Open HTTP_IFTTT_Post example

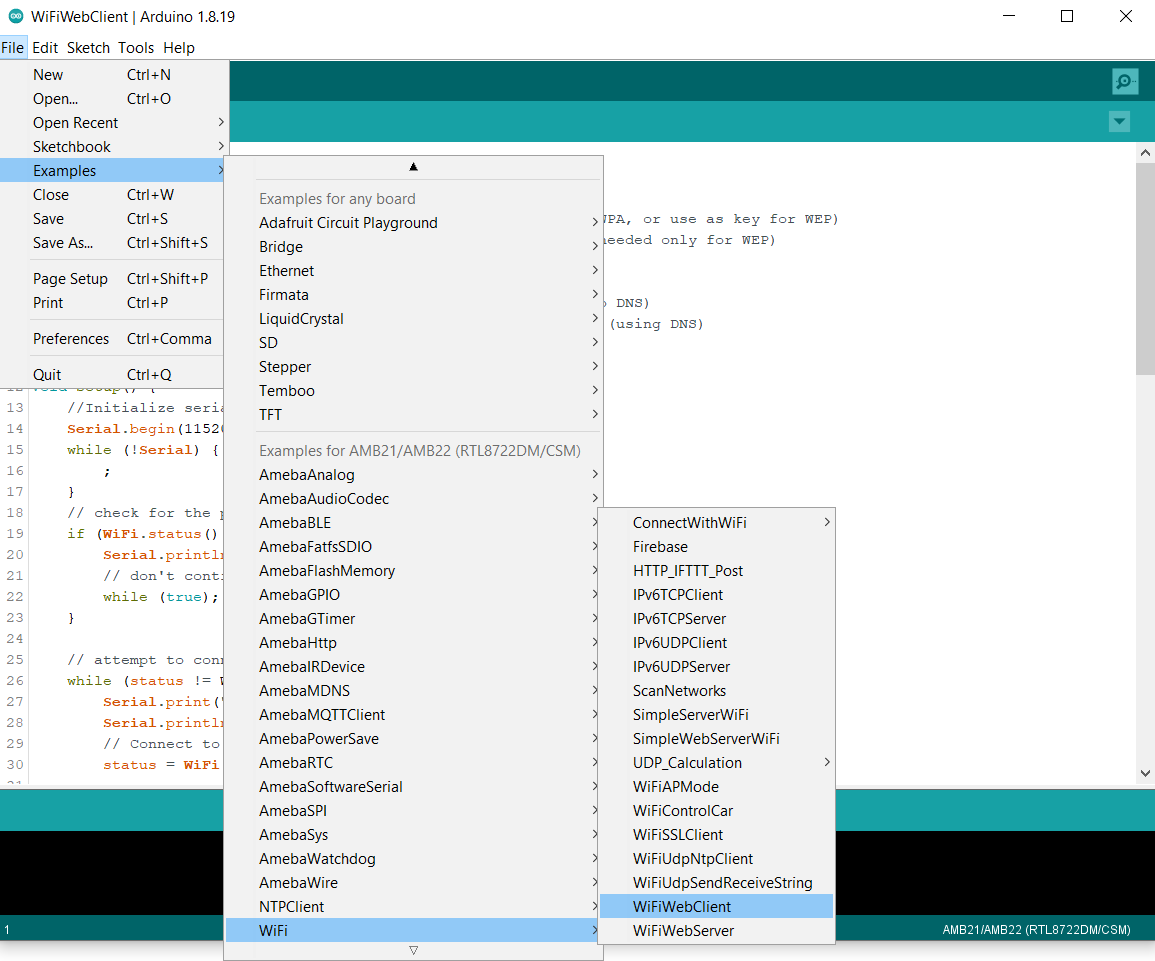pyautogui.click(x=717, y=571)
